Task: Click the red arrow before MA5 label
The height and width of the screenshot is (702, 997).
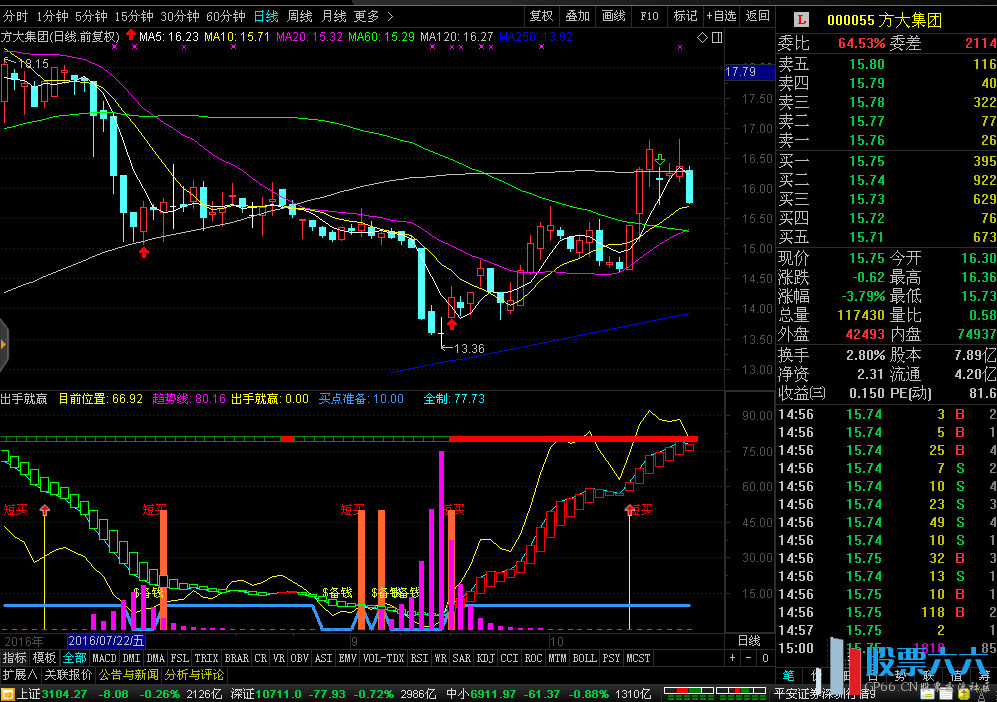Action: click(x=131, y=36)
